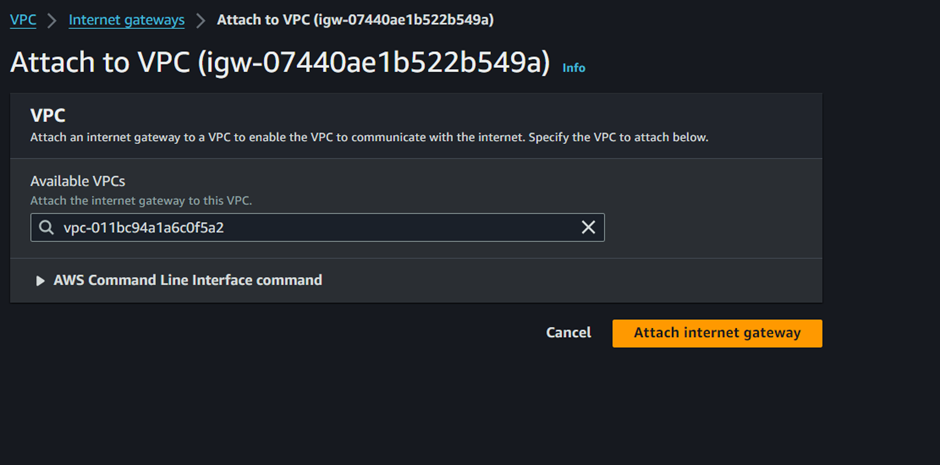940x465 pixels.
Task: Click the Available VPCs field label
Action: [78, 181]
